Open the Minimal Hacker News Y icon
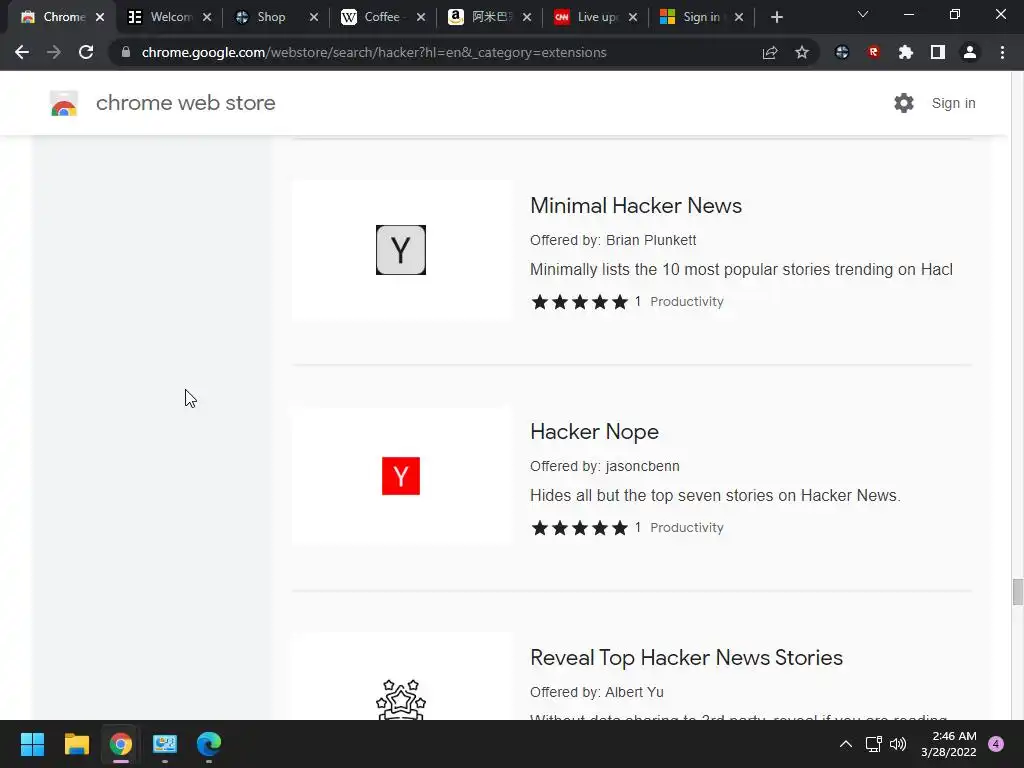This screenshot has width=1024, height=768. pyautogui.click(x=401, y=250)
